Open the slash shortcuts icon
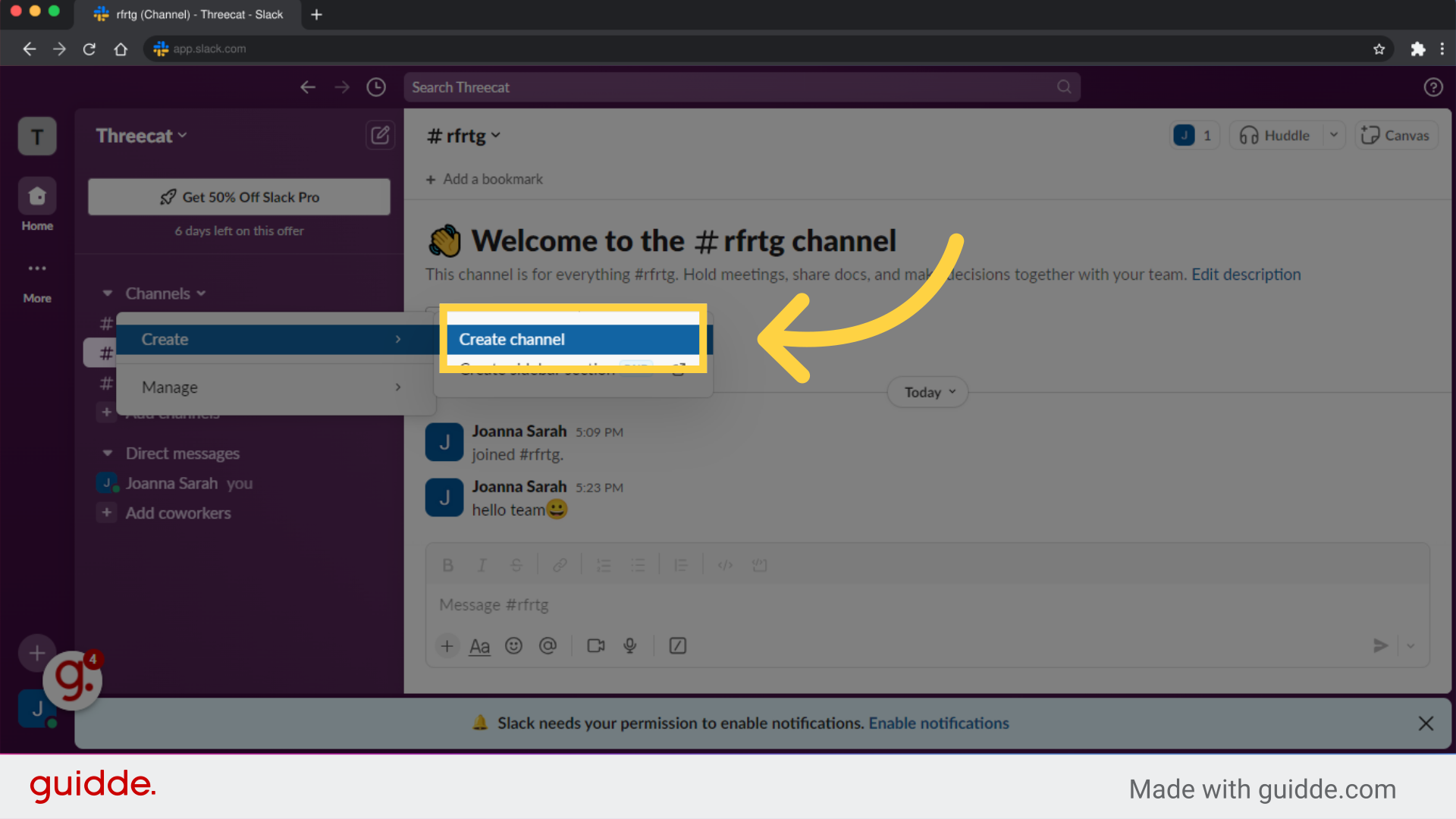Viewport: 1456px width, 819px height. (678, 646)
